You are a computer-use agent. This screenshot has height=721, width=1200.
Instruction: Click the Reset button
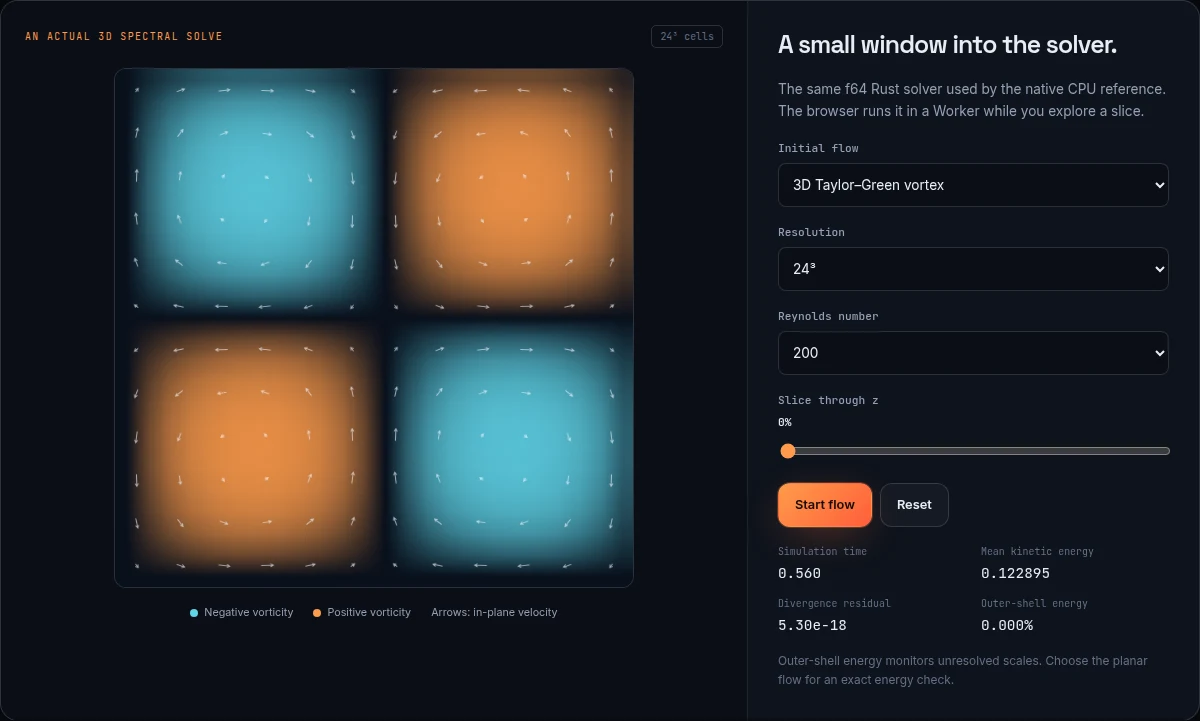click(914, 505)
